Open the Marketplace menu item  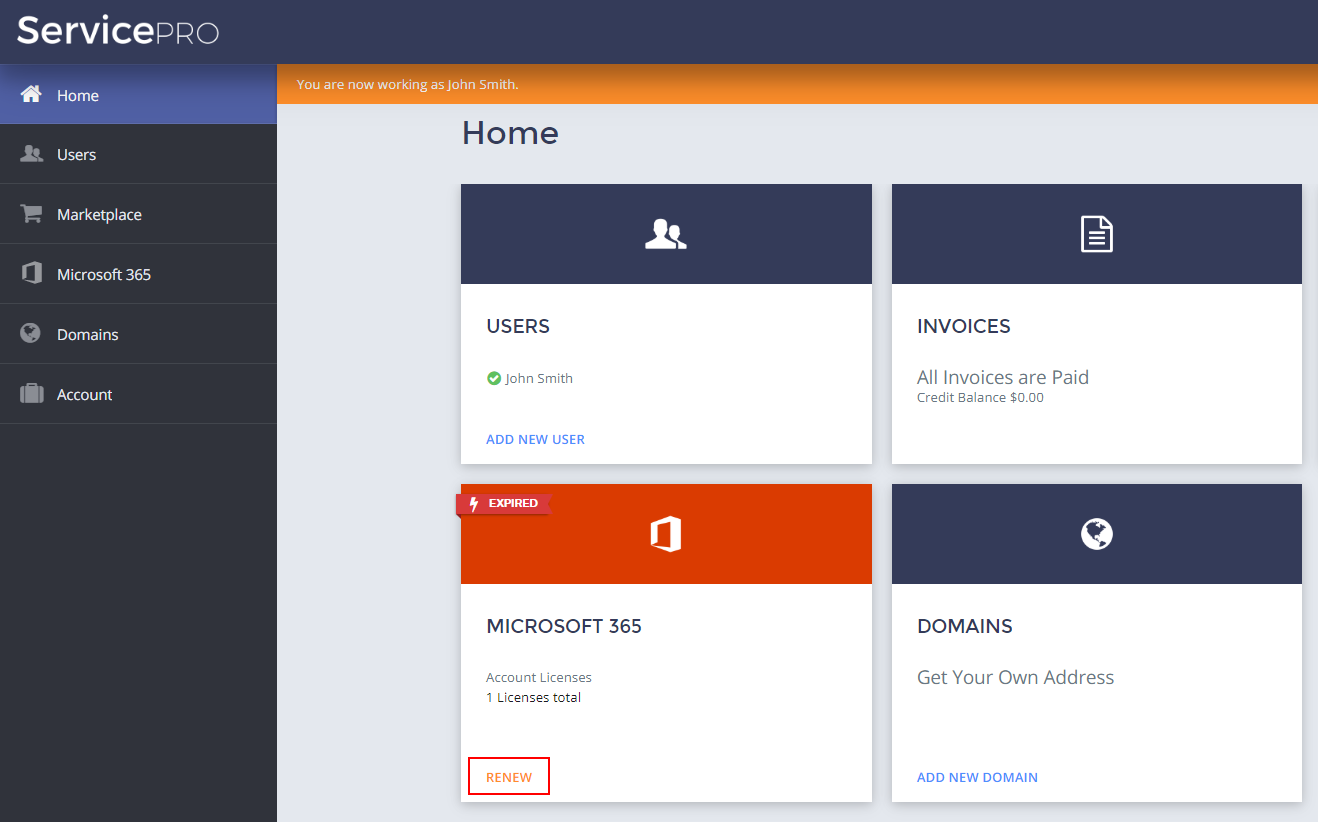pos(99,215)
